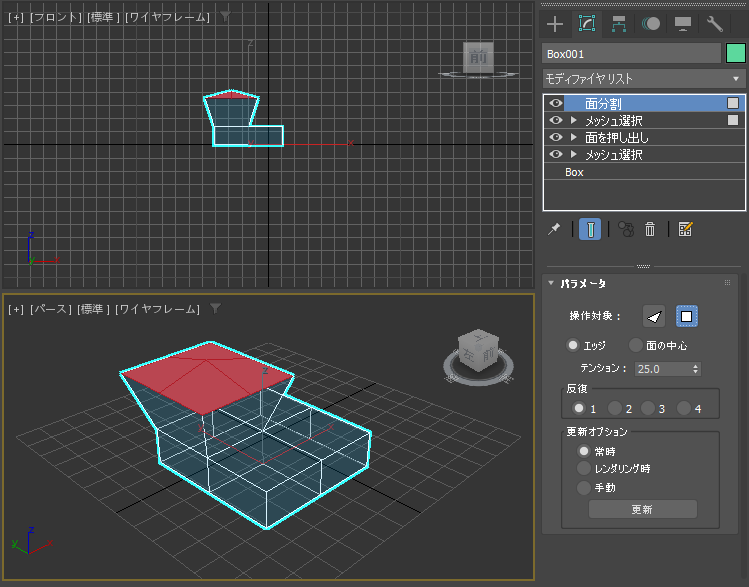The height and width of the screenshot is (587, 749).
Task: Select レンダリング時 update option
Action: [x=584, y=469]
